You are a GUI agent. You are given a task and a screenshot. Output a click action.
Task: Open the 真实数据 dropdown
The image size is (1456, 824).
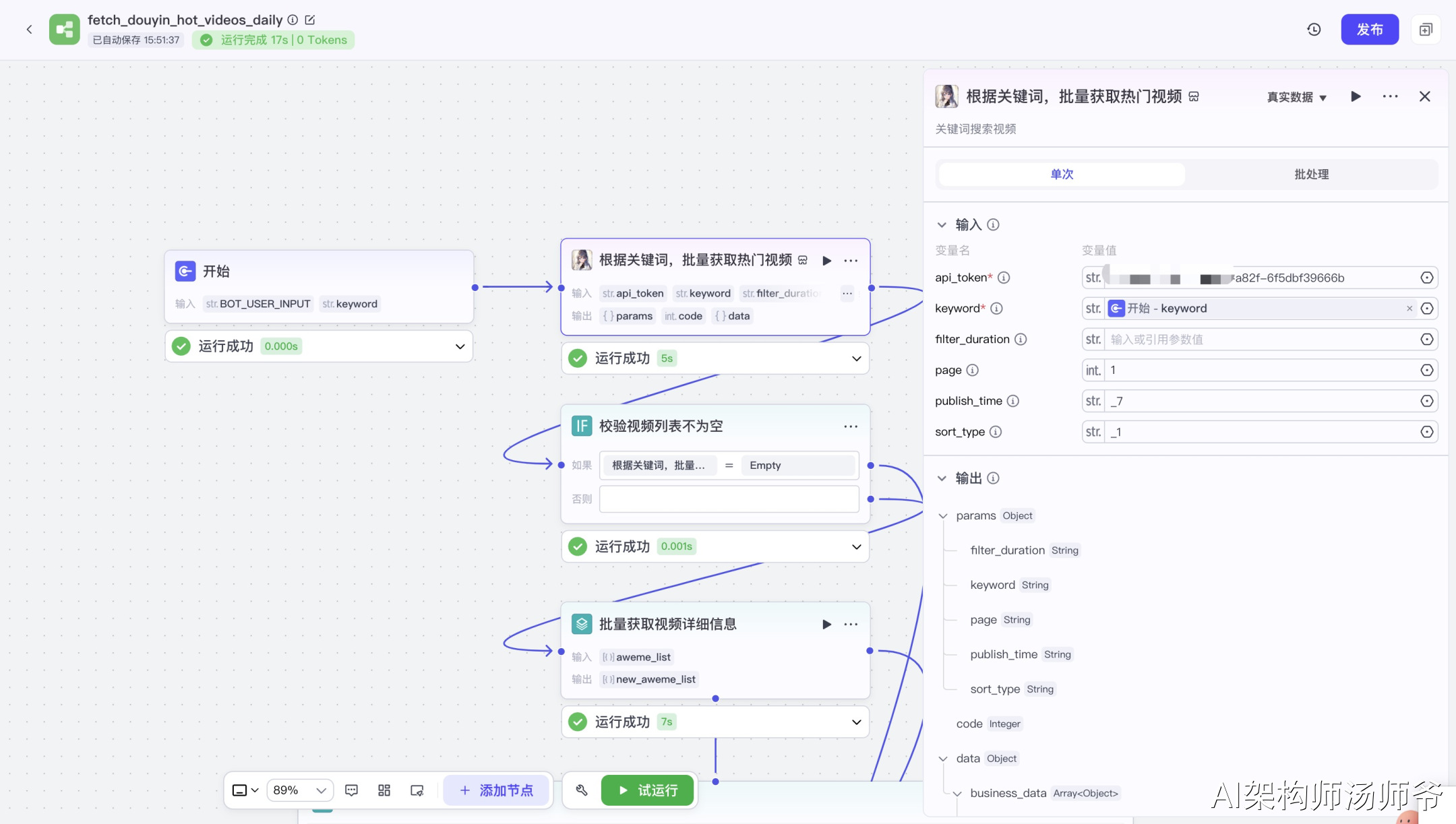click(1296, 97)
